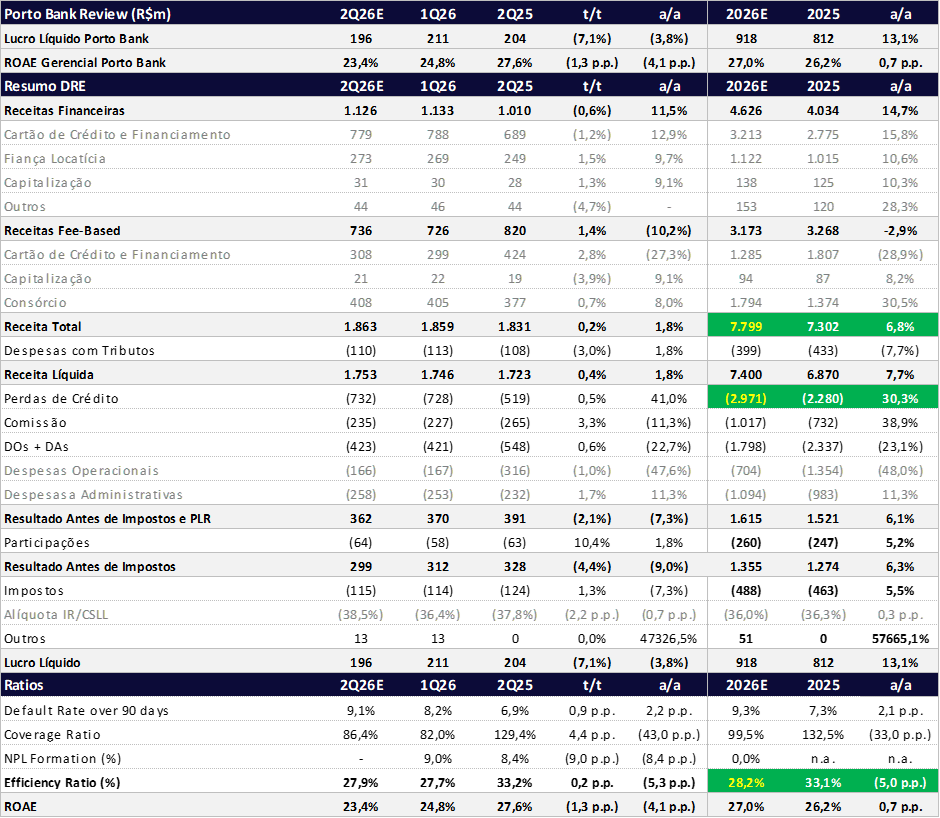Select the 'Receitas Financeiras' row label
940x818 pixels.
tap(64, 110)
